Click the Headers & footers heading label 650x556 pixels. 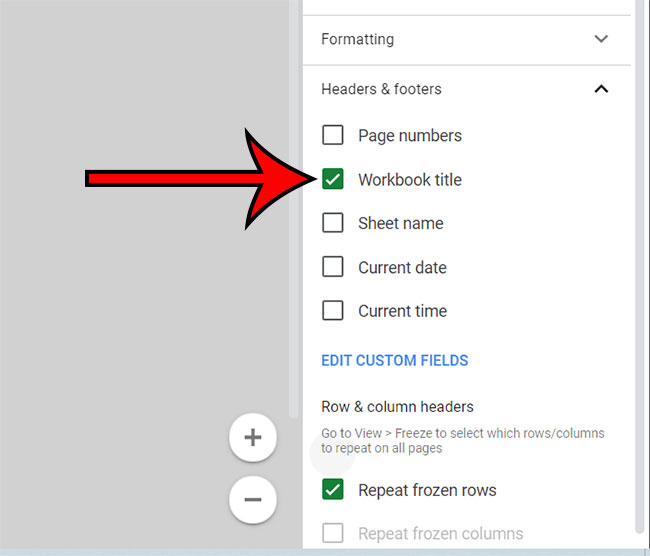coord(381,89)
